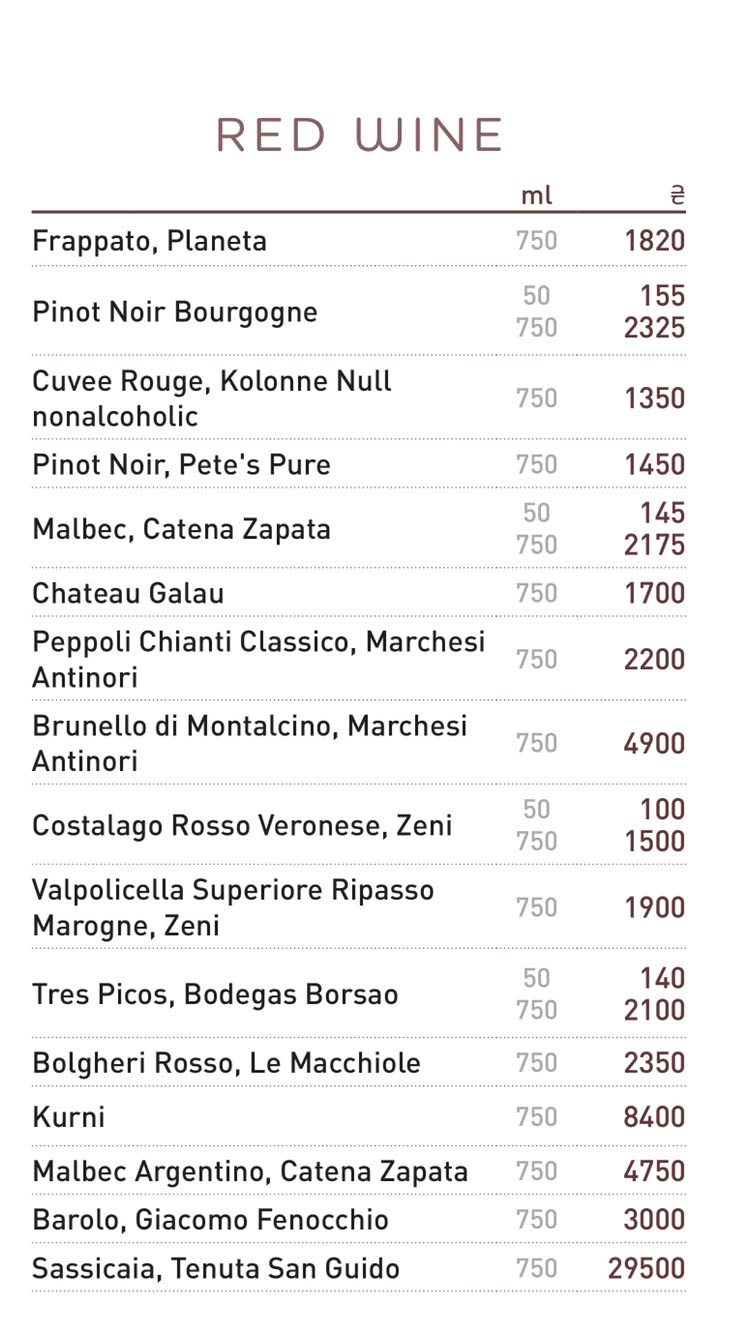The height and width of the screenshot is (1333, 750).
Task: Tap Barolo, Giacomo Fenocchio
Action: 358,1220
